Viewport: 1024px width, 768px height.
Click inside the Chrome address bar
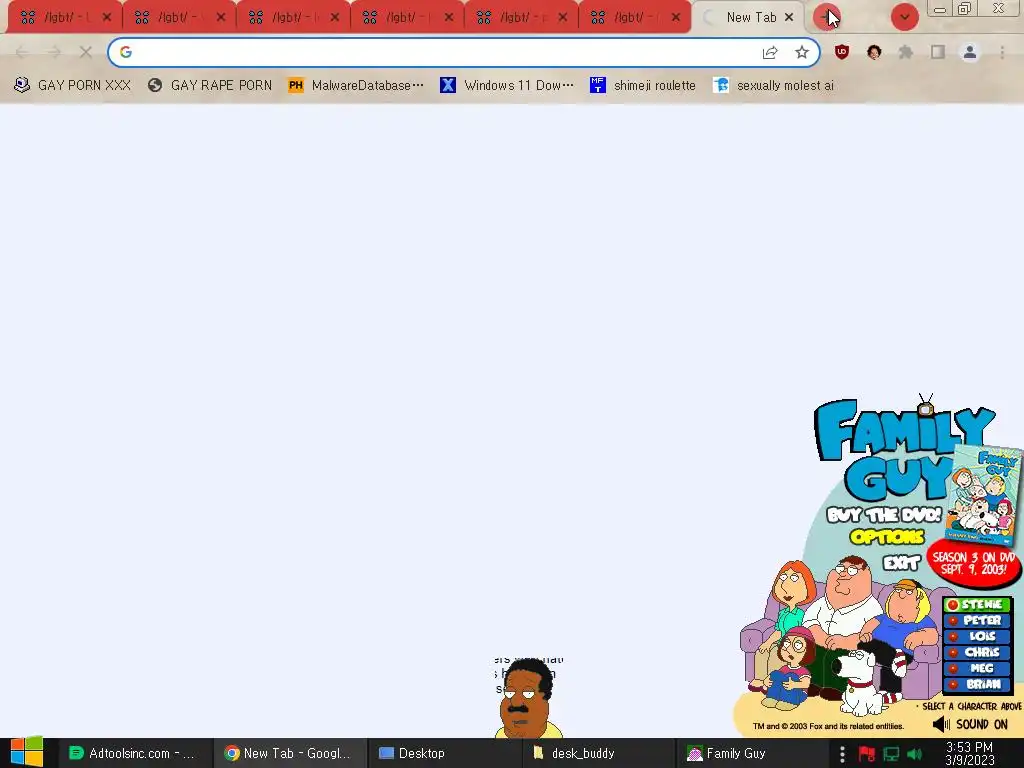464,52
